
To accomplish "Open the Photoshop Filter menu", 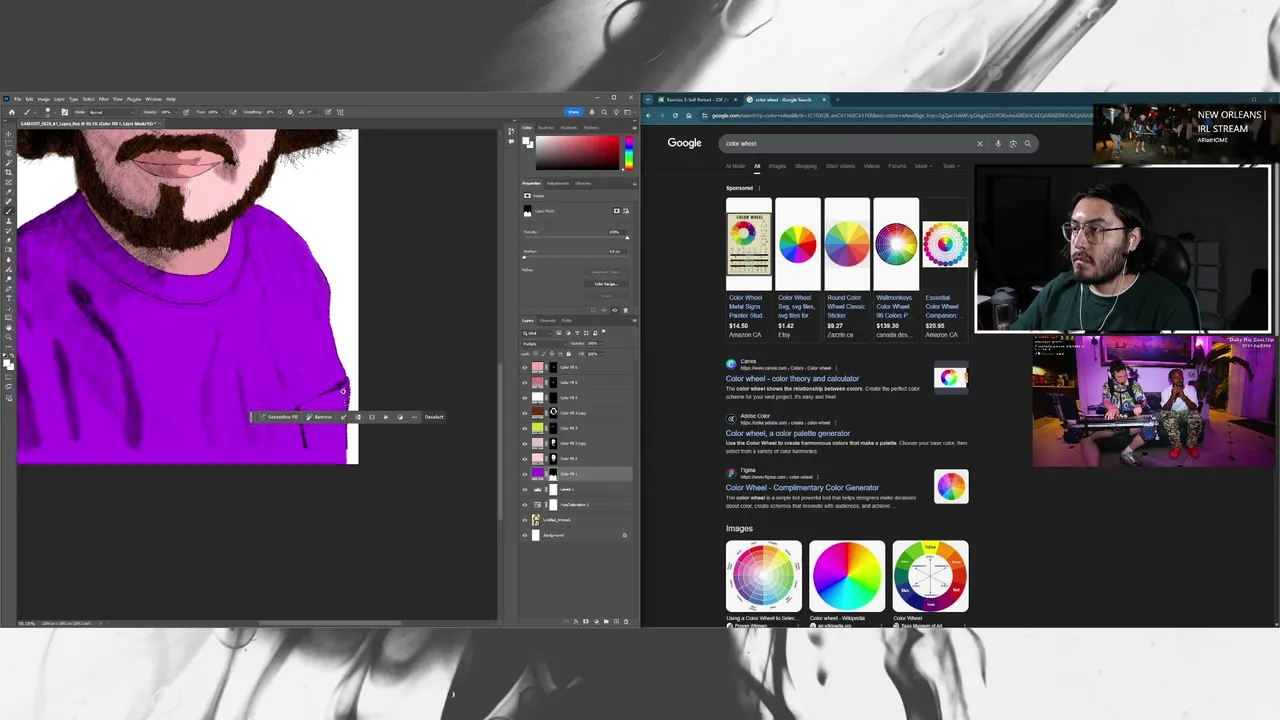I will (103, 99).
